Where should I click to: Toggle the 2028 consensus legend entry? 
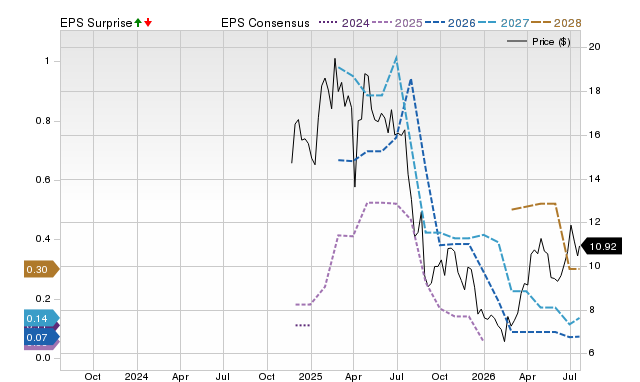556,23
